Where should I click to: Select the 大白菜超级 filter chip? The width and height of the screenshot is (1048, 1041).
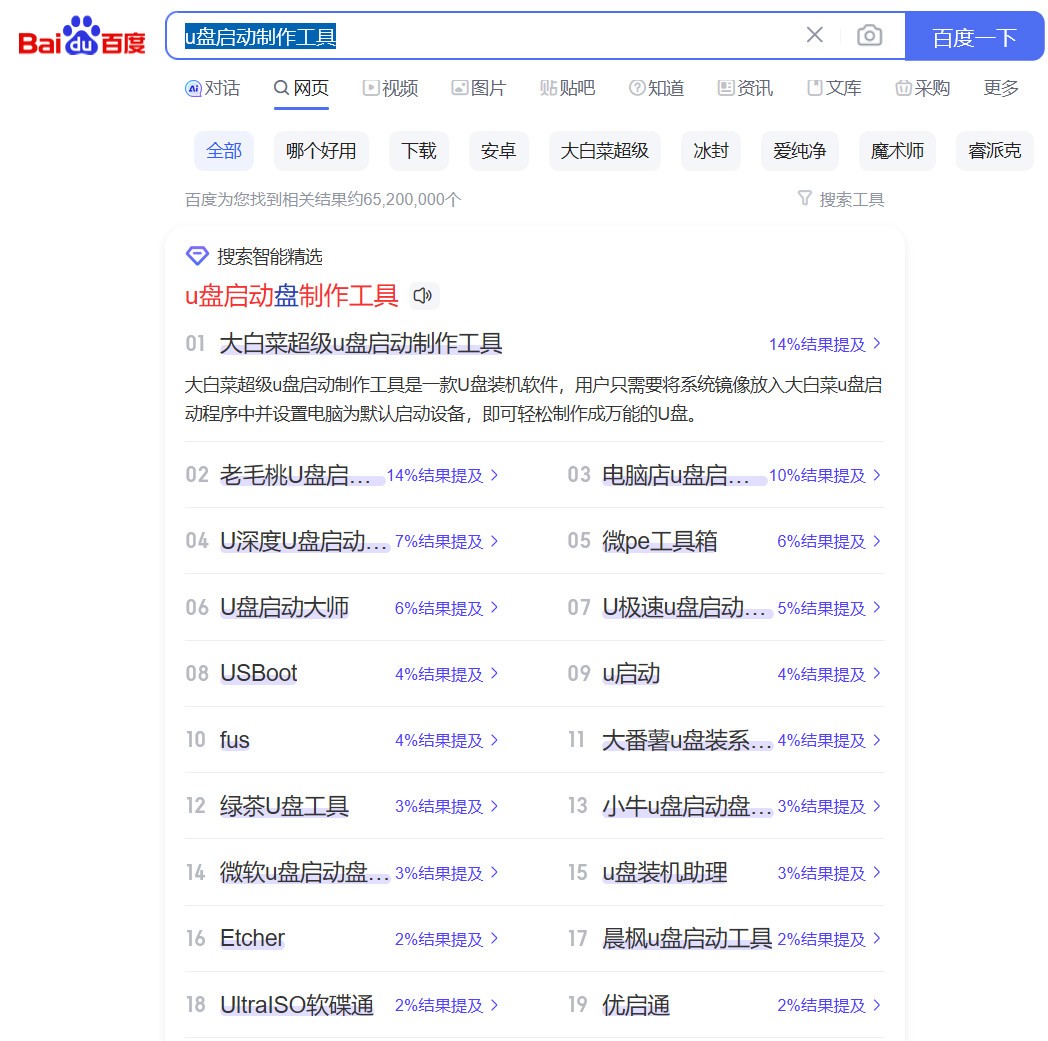pos(605,151)
